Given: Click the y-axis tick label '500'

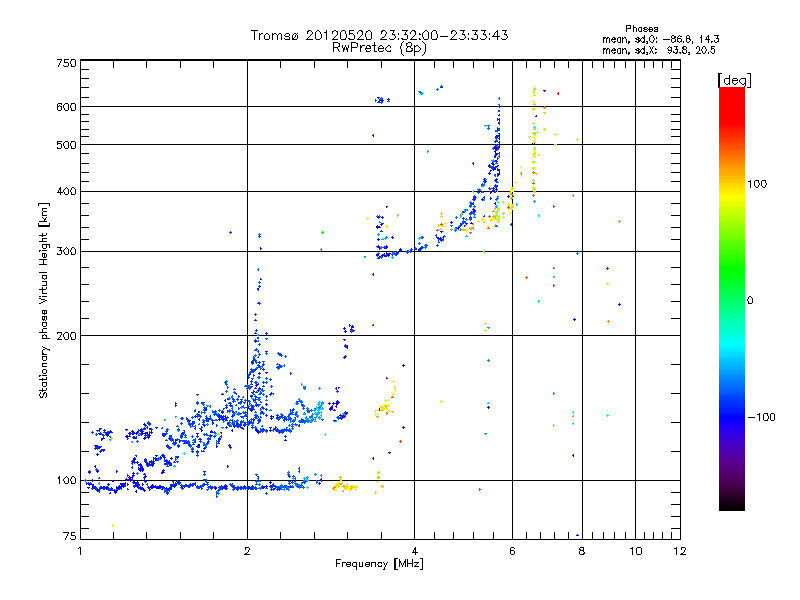Looking at the screenshot, I should point(66,145).
